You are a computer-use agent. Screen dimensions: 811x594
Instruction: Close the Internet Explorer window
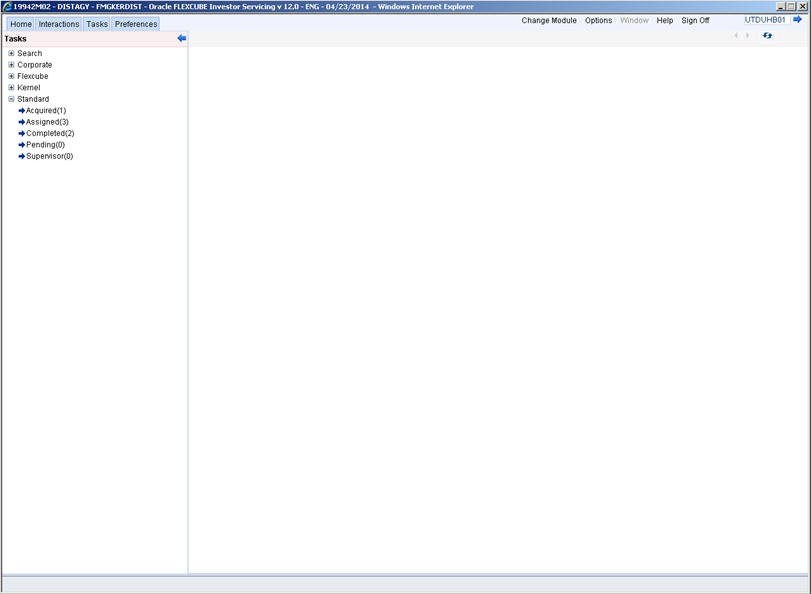coord(802,6)
